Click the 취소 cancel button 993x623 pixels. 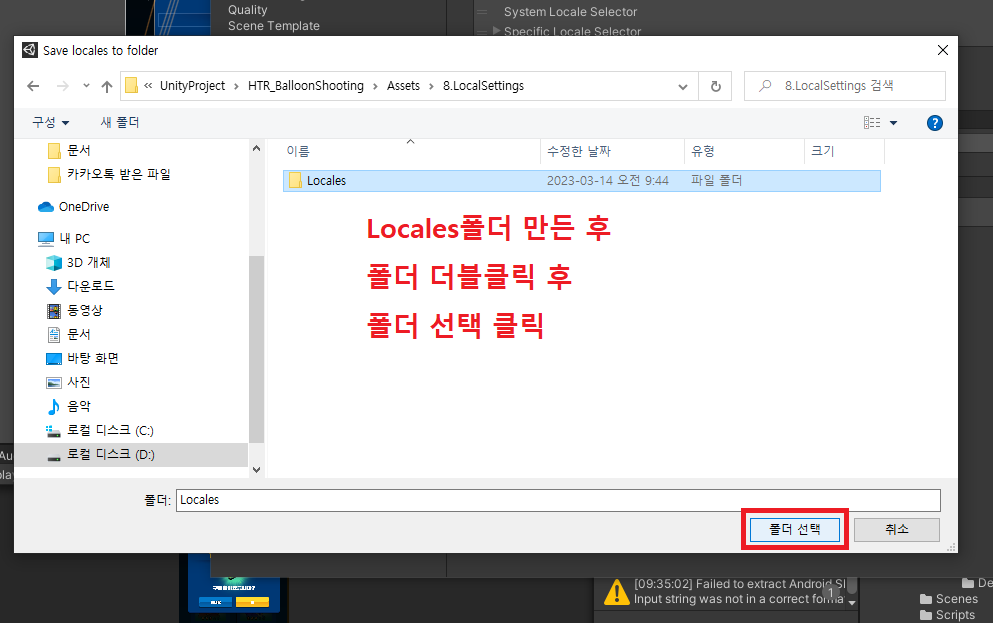pyautogui.click(x=896, y=529)
